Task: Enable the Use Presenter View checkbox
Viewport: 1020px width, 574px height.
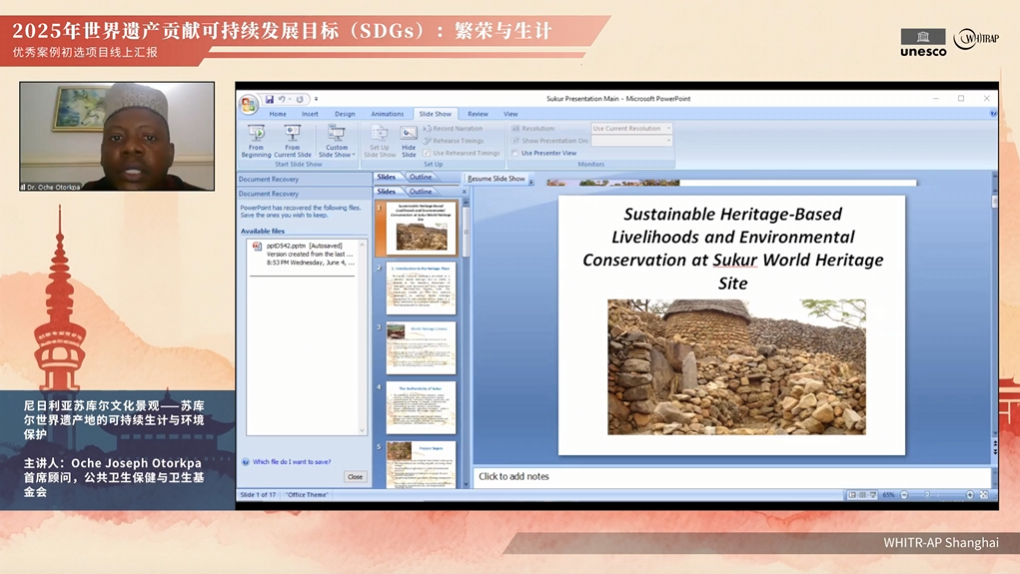Action: tap(516, 153)
